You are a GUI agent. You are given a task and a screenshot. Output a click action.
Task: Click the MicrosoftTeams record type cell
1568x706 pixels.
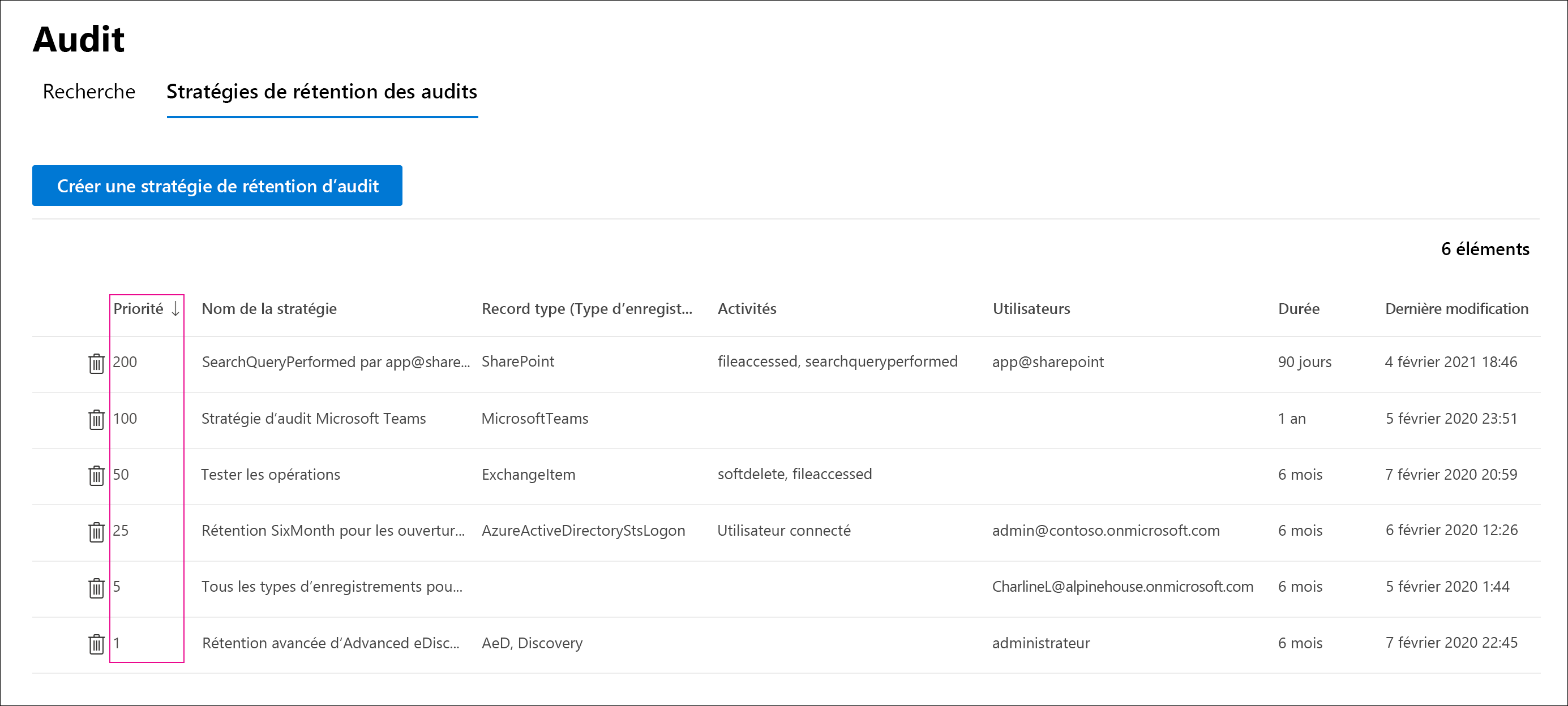(534, 419)
